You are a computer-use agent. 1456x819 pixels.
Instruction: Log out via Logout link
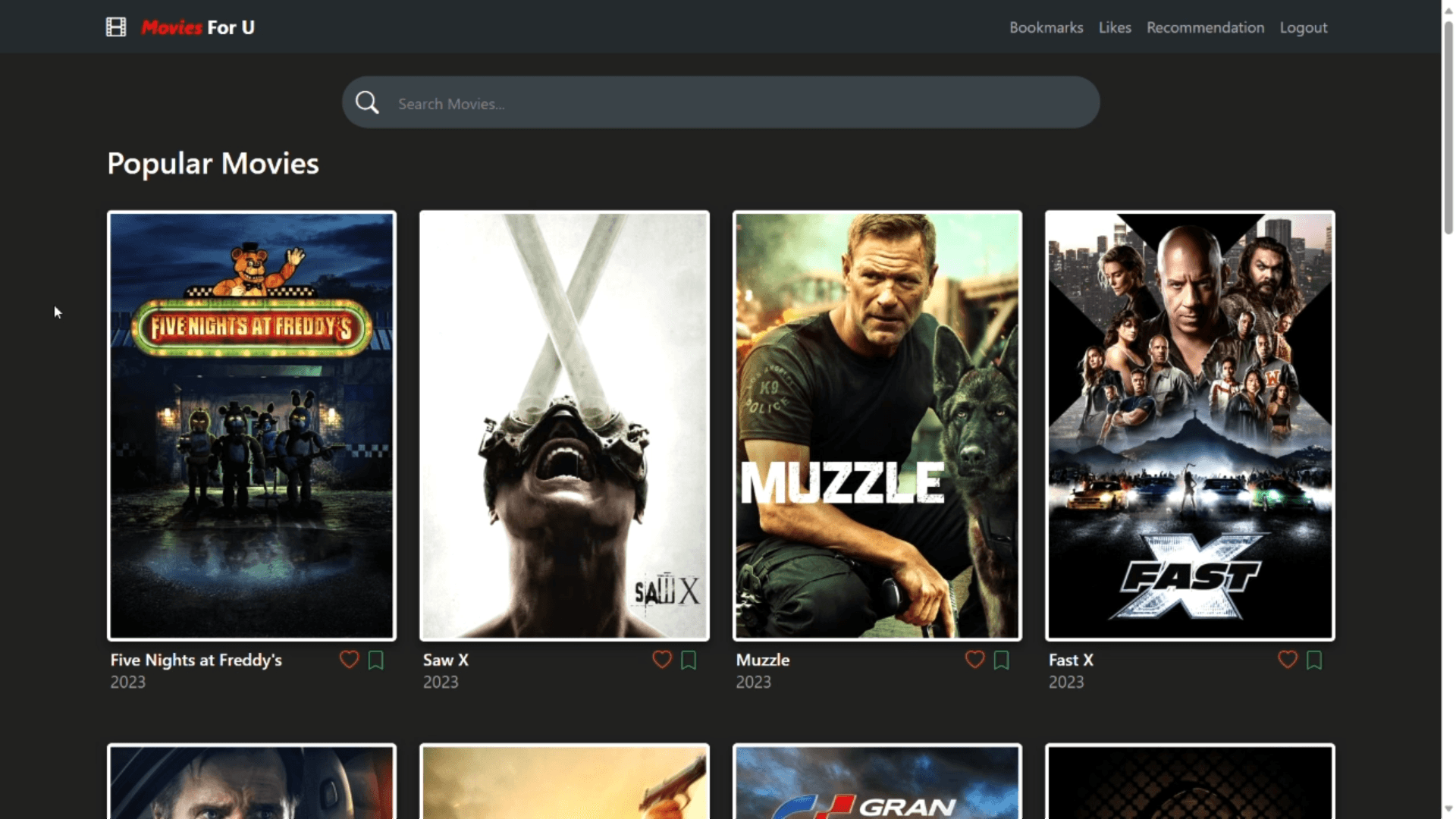tap(1304, 28)
